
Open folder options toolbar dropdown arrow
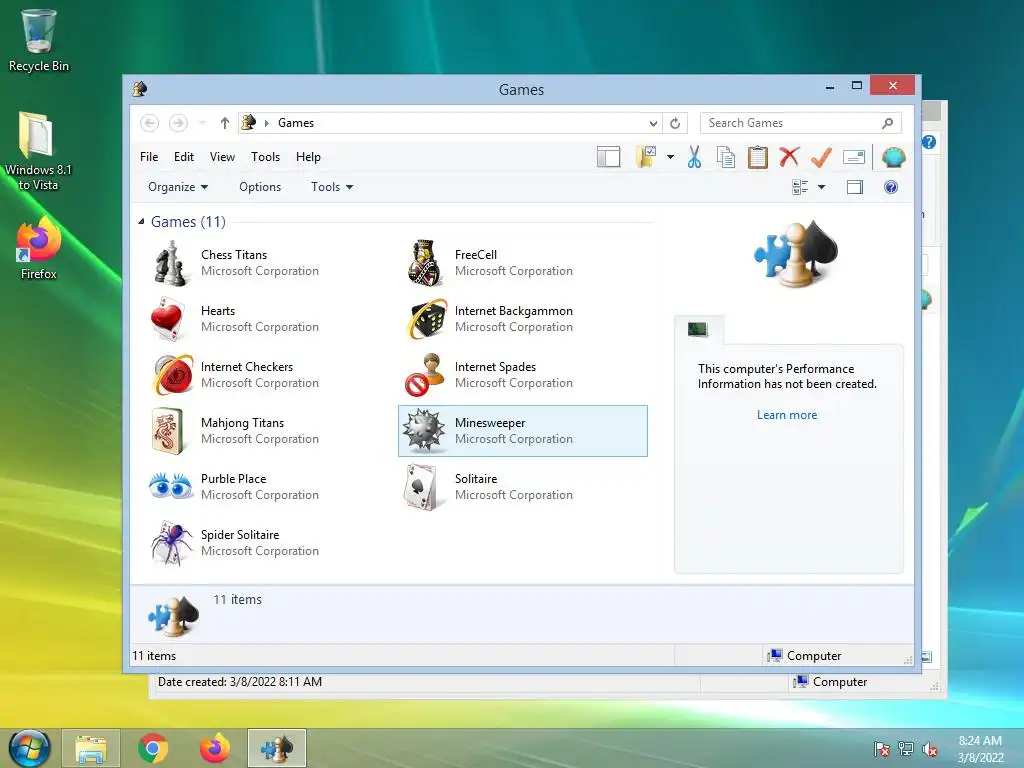[x=670, y=157]
